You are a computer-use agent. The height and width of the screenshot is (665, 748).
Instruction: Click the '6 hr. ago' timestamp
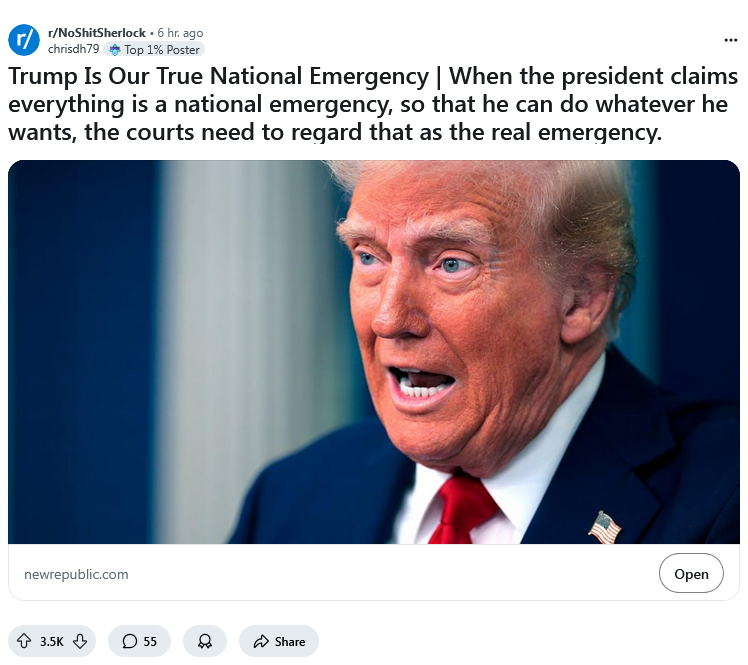(180, 33)
